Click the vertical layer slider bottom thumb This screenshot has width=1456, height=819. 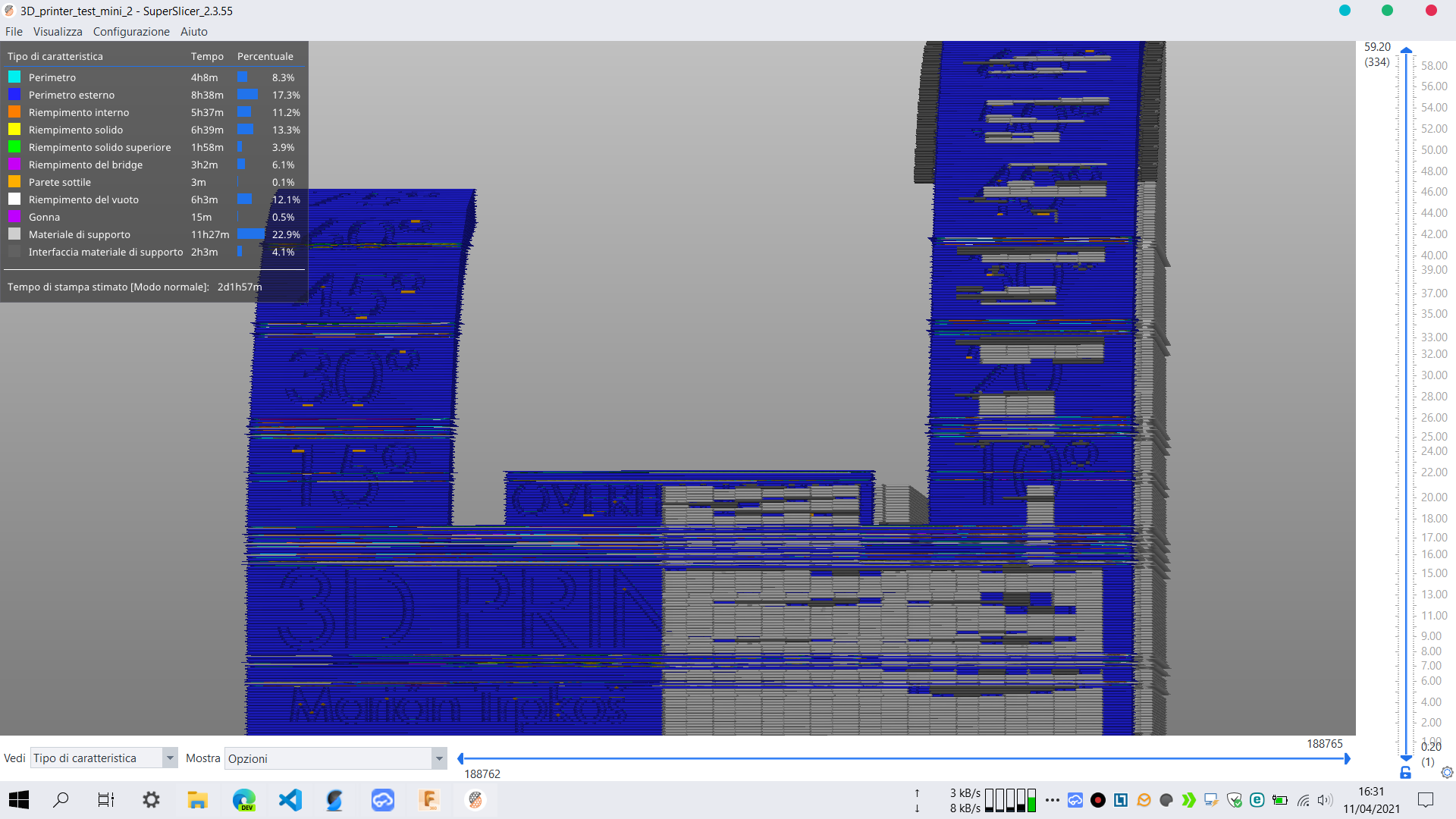[x=1406, y=758]
